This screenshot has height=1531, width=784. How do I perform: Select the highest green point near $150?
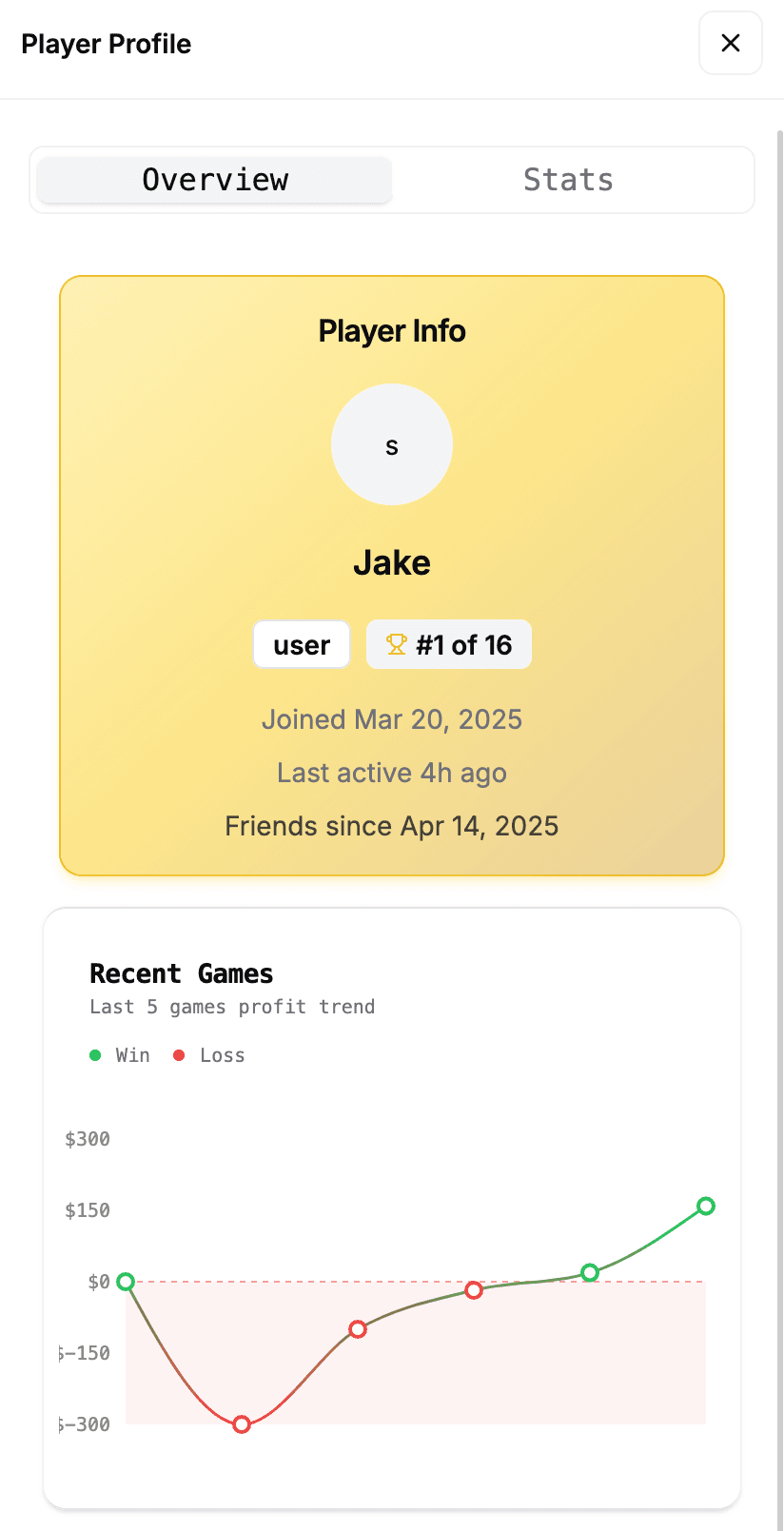705,1207
